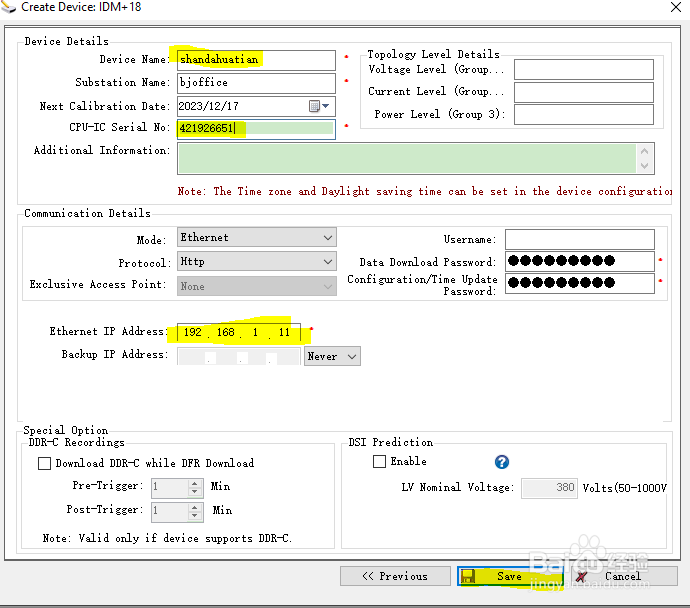
Task: Increase the Post-Trigger minutes spinner
Action: tap(195, 507)
